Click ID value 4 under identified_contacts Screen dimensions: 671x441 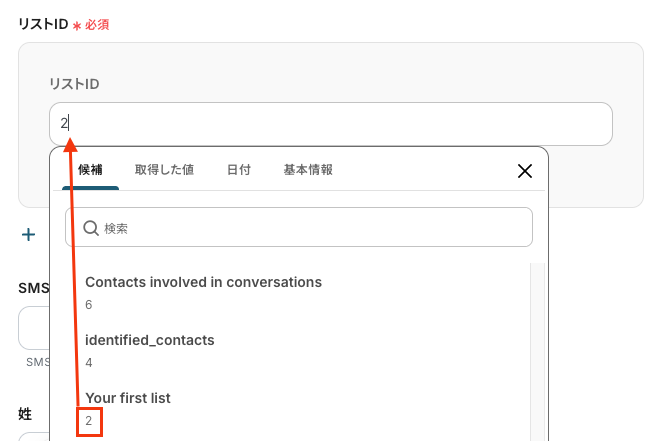point(89,362)
